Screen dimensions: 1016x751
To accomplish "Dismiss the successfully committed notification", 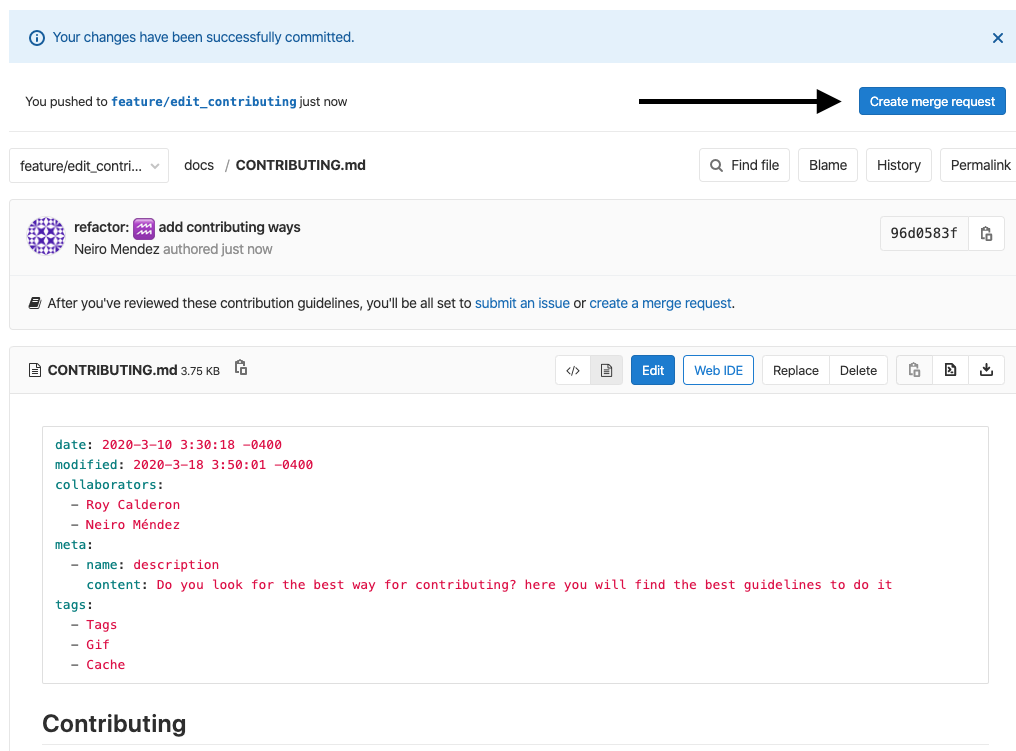I will point(997,38).
